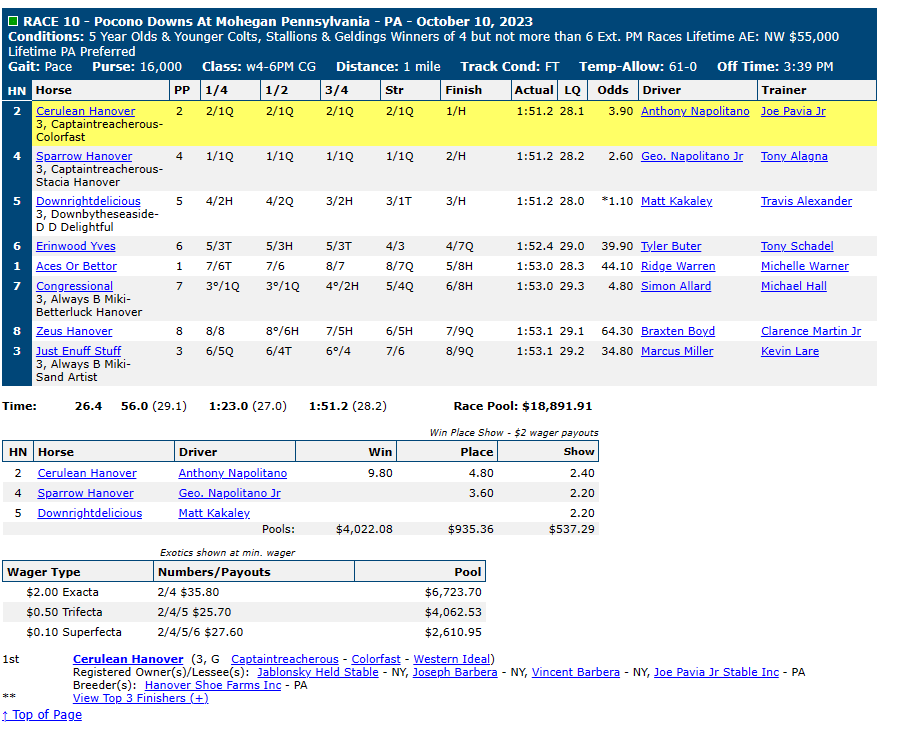Click the $0.10 Superfecta row label
Image resolution: width=906 pixels, height=735 pixels.
[x=74, y=632]
